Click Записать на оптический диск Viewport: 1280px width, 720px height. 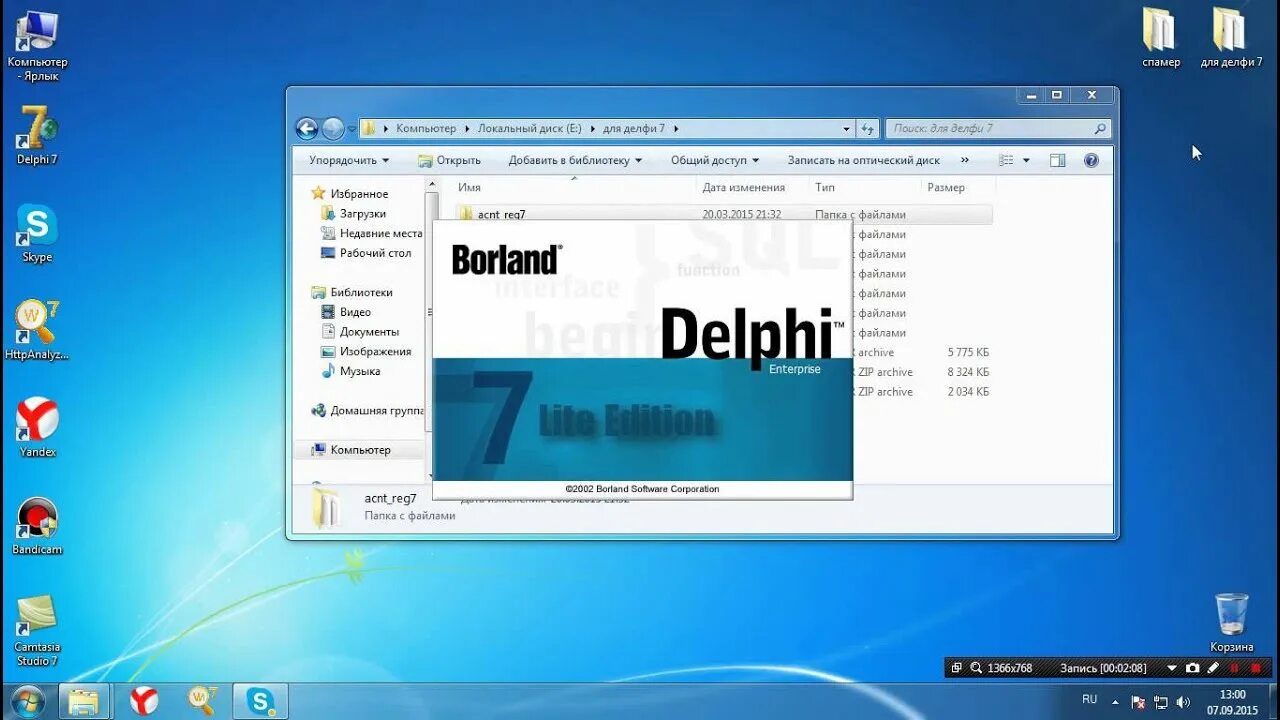pyautogui.click(x=864, y=160)
